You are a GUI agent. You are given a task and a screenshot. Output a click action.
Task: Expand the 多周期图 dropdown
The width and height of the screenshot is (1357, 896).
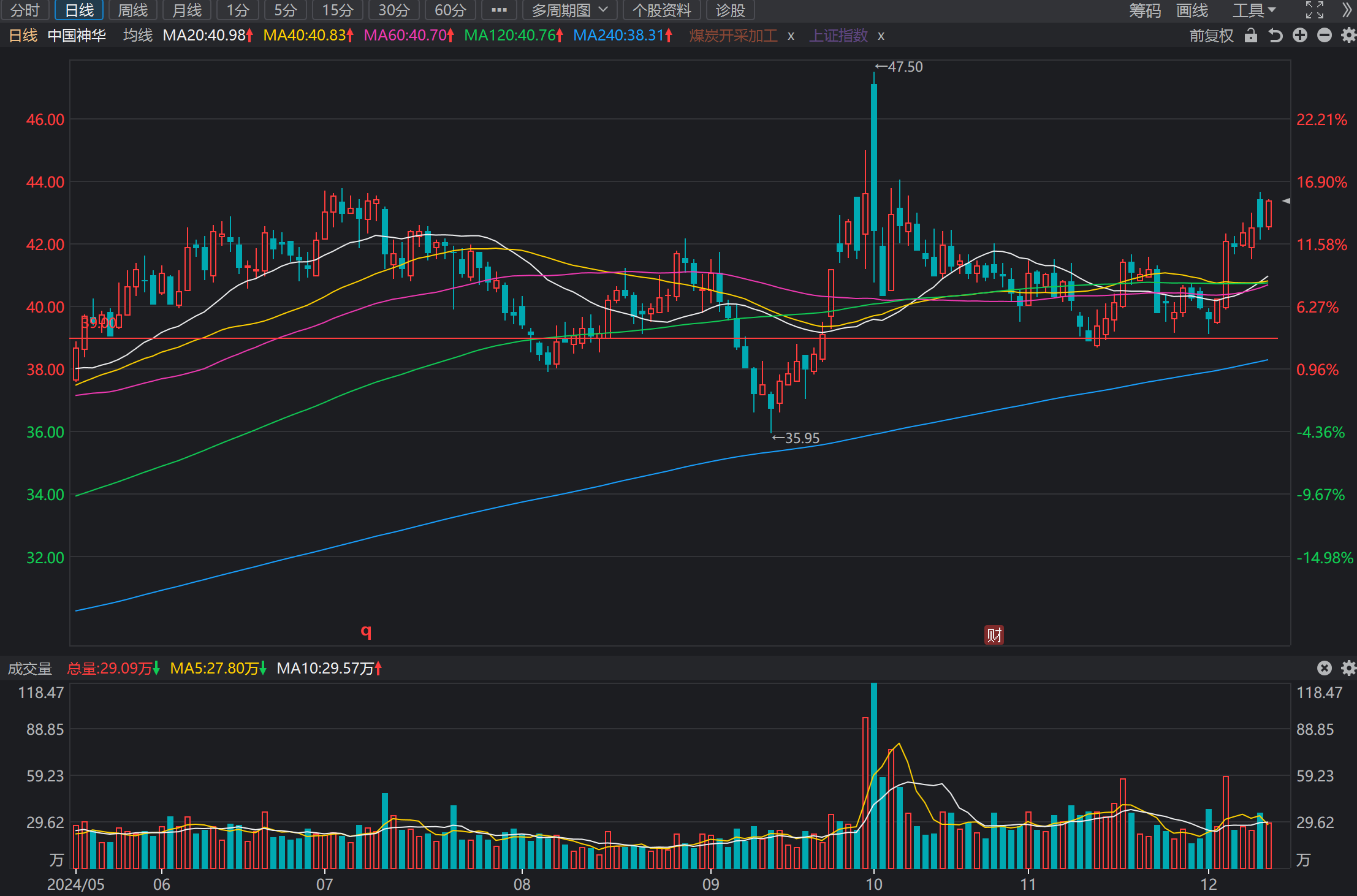569,10
